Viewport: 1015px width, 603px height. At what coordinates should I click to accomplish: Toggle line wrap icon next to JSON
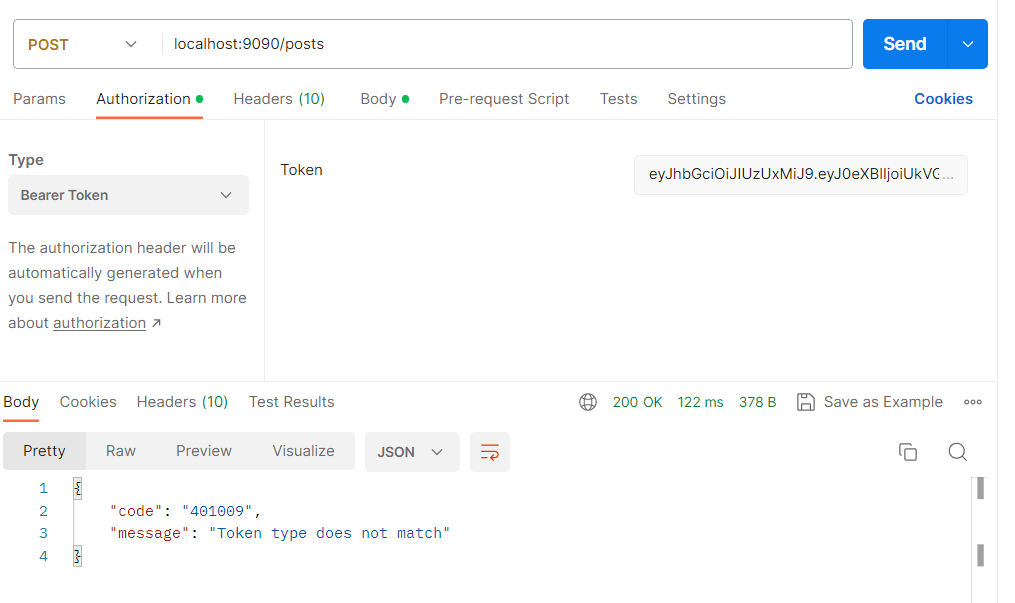[489, 452]
